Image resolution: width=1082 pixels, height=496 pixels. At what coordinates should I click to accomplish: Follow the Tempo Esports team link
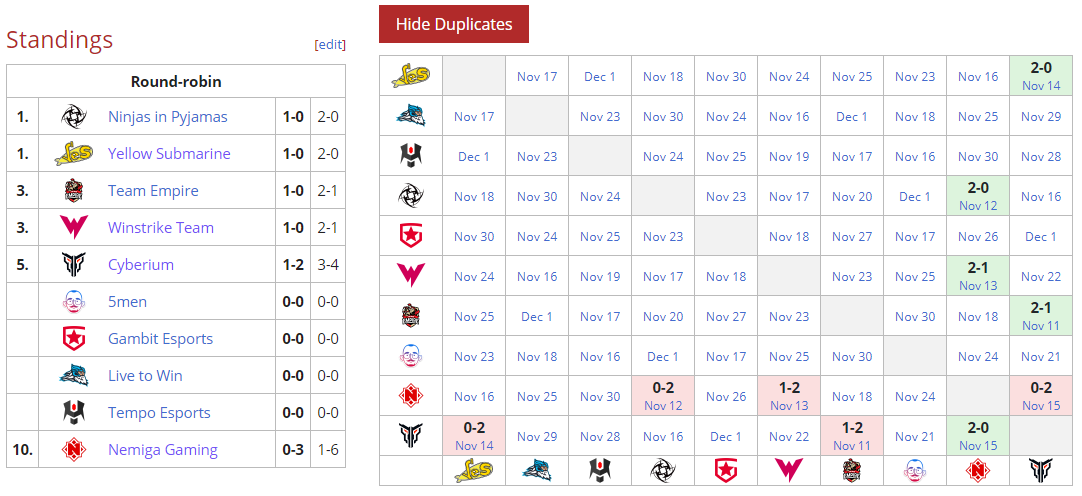pyautogui.click(x=159, y=413)
